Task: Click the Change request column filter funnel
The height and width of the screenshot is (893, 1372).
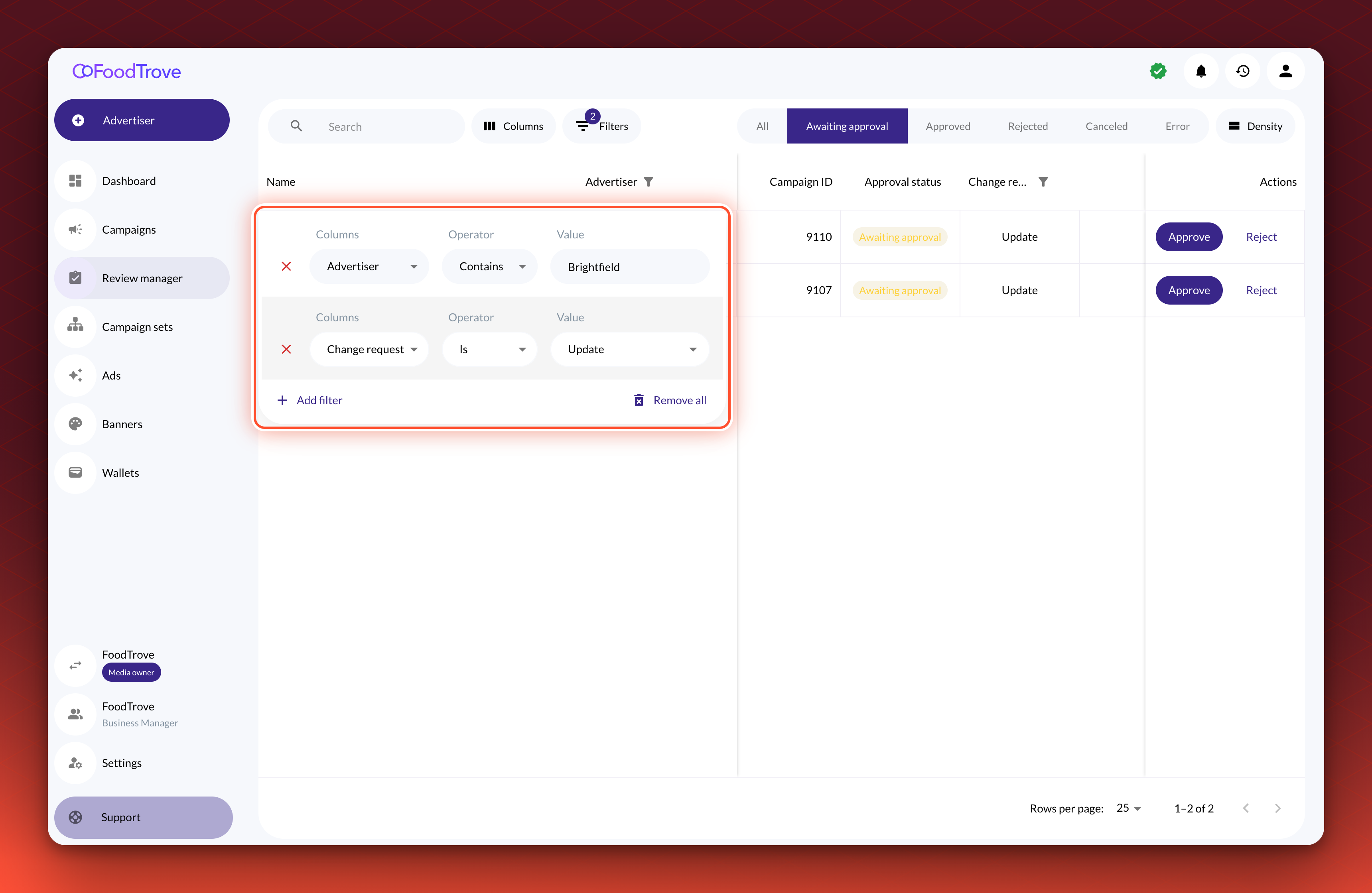Action: [1043, 182]
